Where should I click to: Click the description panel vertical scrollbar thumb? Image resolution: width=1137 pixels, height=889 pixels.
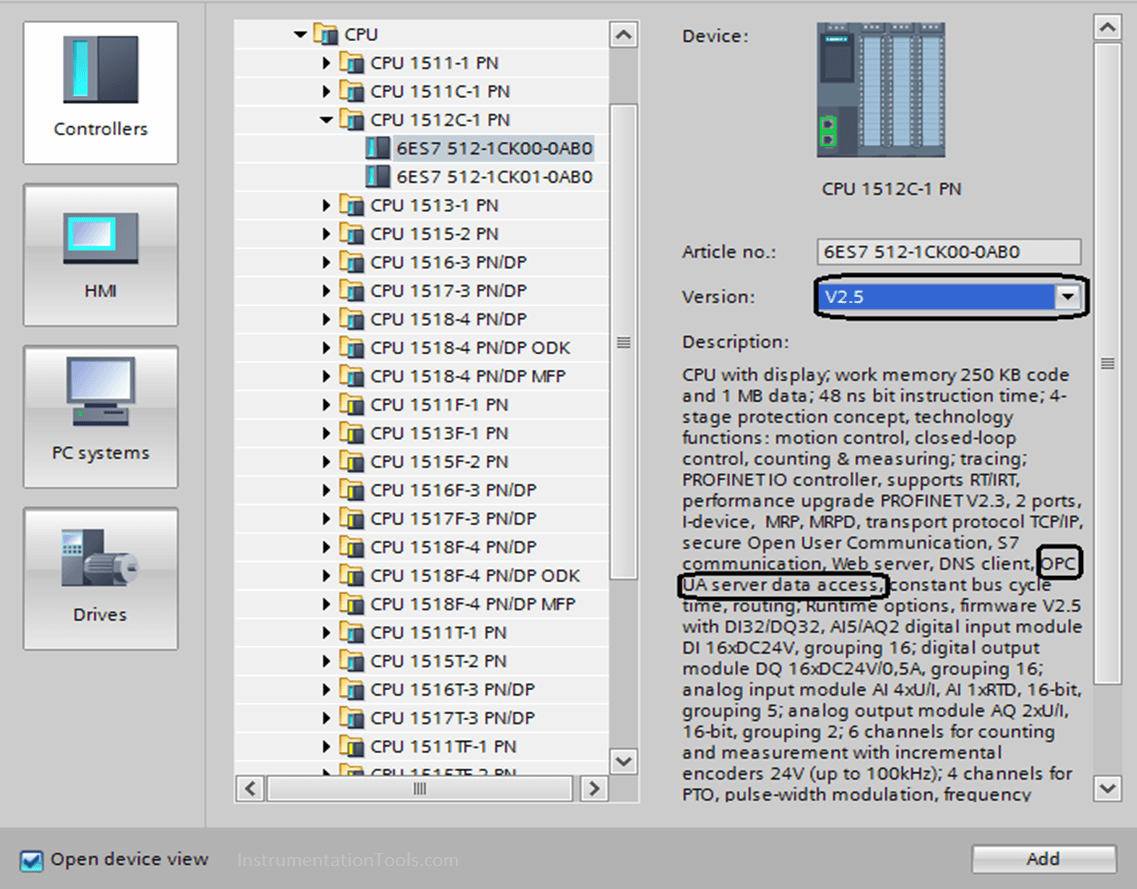1107,363
